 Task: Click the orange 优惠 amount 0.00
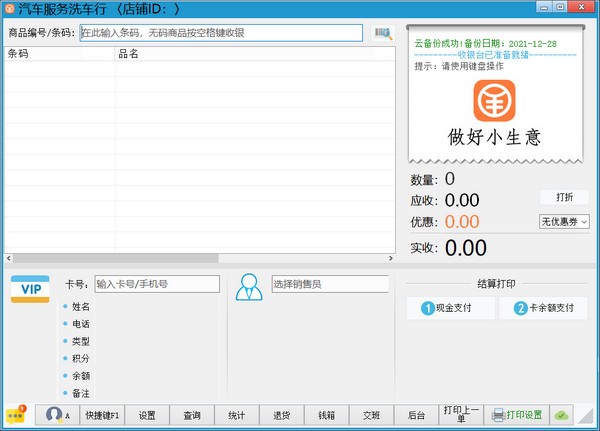tap(462, 222)
